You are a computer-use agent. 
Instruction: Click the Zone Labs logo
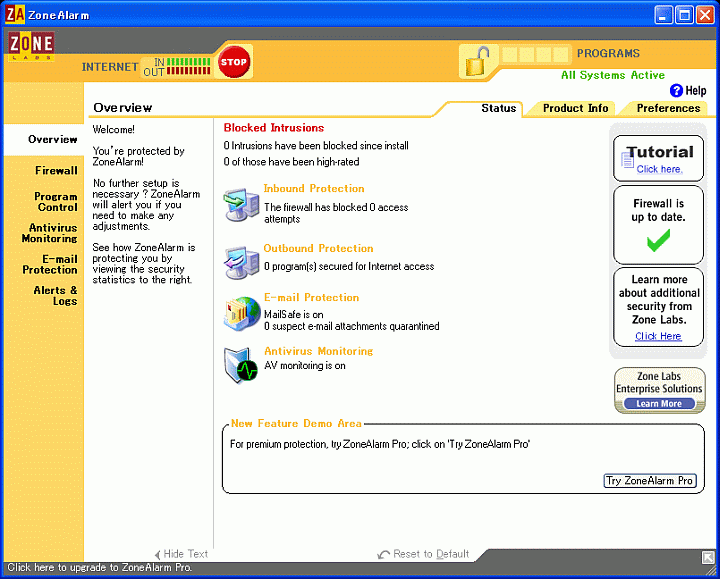(30, 47)
